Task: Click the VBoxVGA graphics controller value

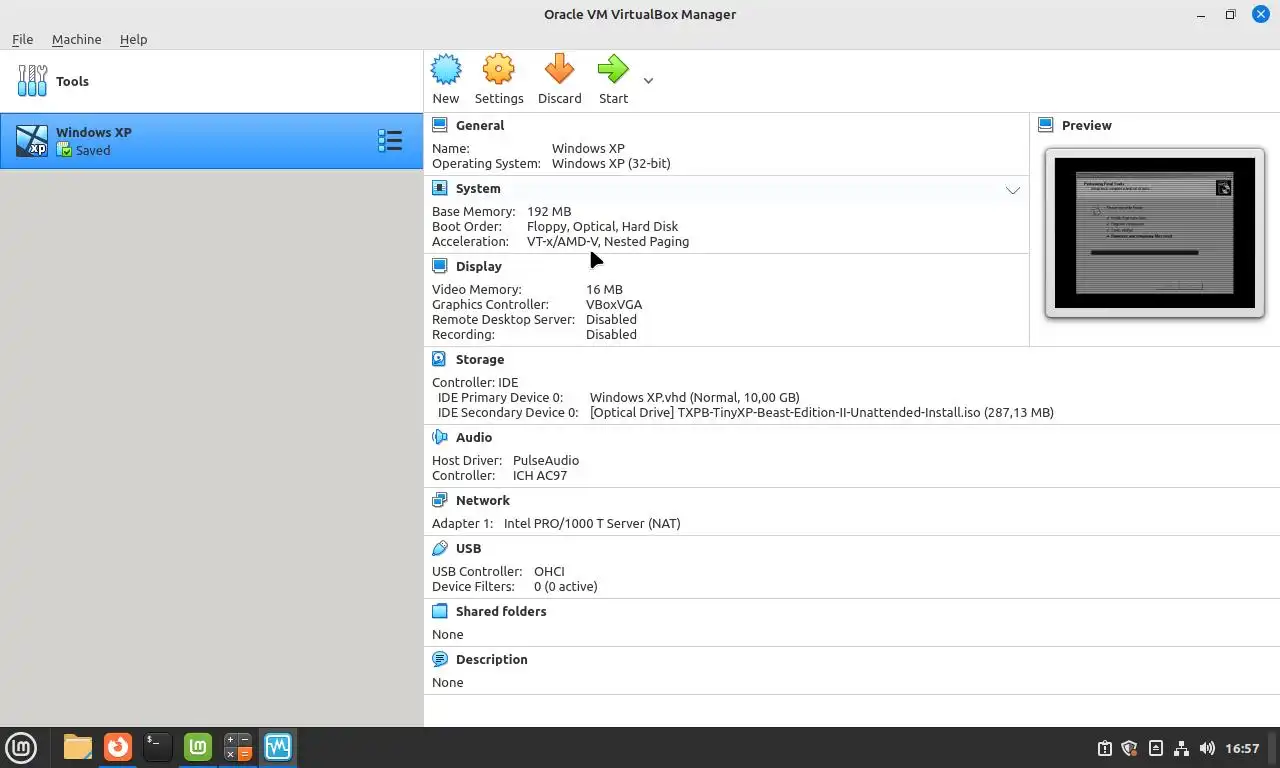Action: (x=614, y=304)
